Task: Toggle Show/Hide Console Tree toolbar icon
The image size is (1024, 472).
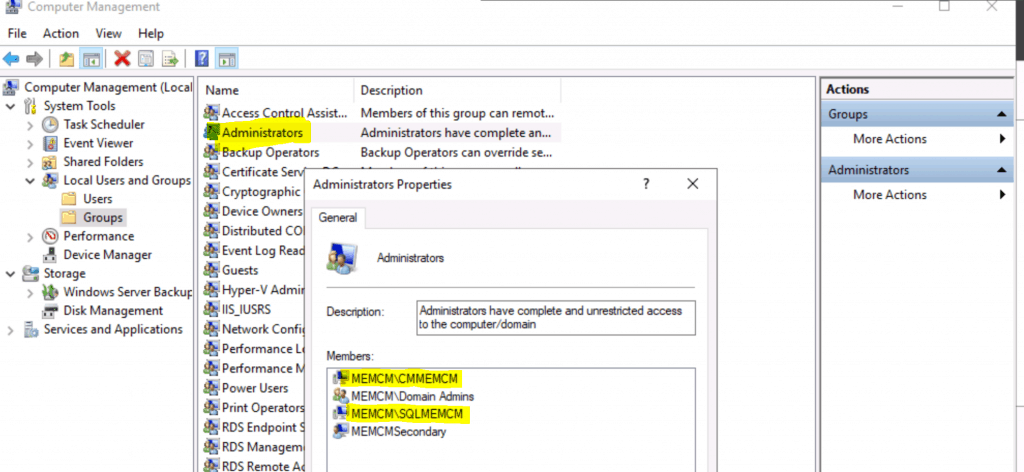Action: [90, 59]
